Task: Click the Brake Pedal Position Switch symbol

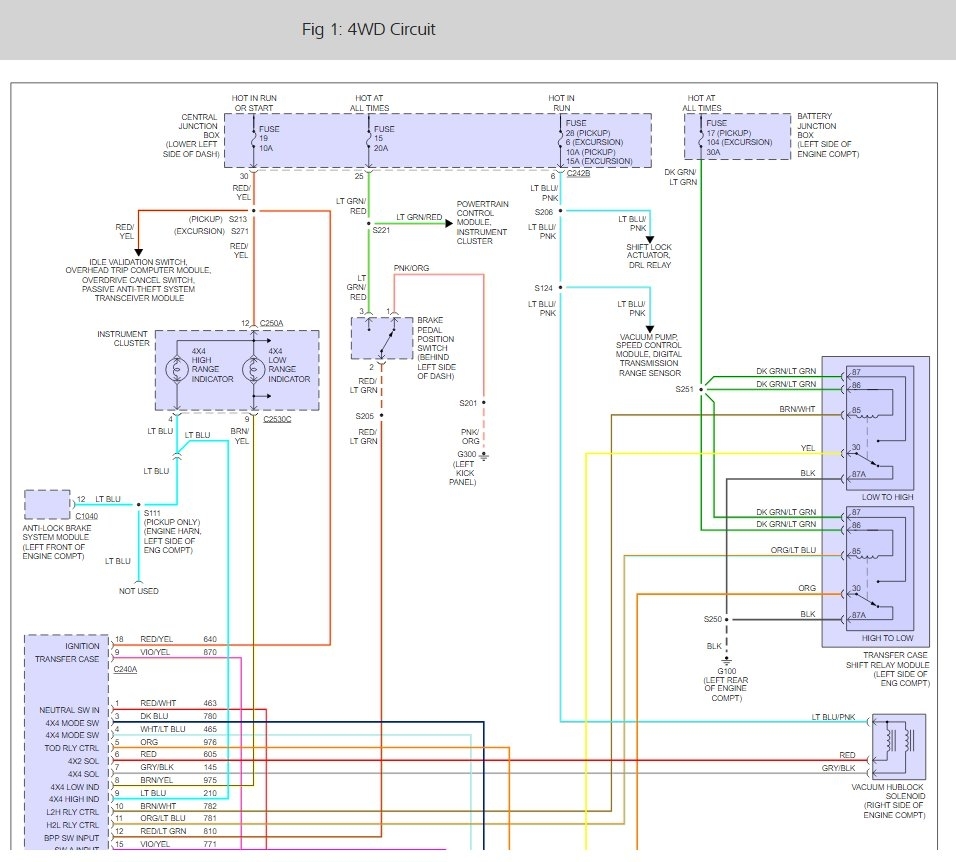Action: coord(382,338)
